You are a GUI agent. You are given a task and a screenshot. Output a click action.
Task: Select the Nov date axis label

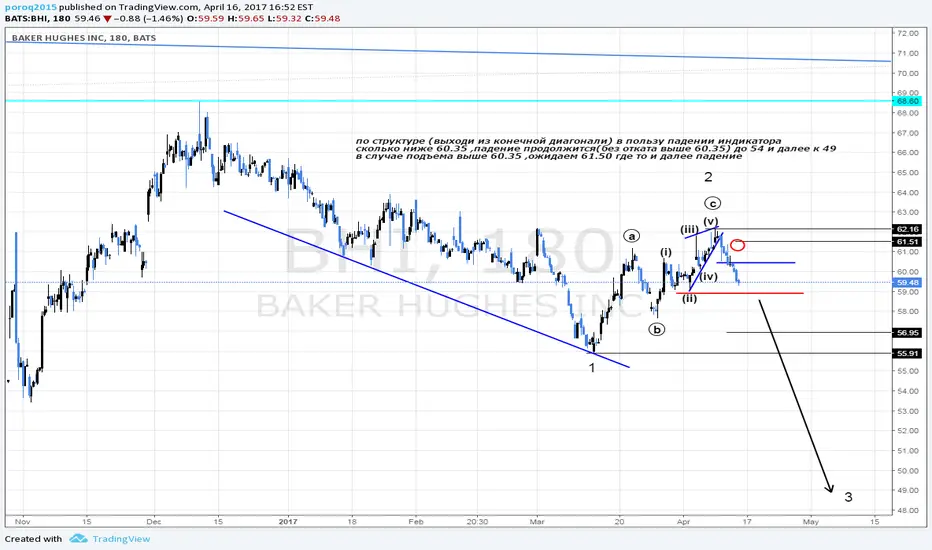[x=23, y=521]
